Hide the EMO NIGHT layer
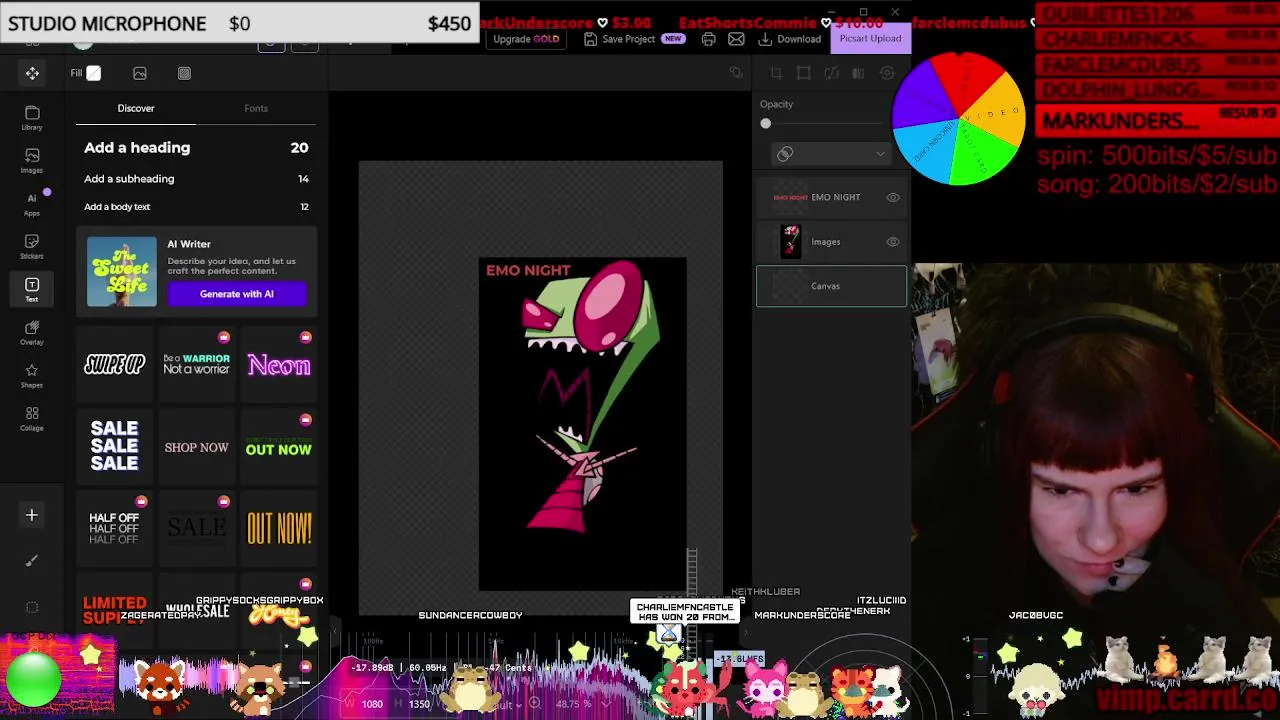Image resolution: width=1280 pixels, height=720 pixels. pos(893,198)
